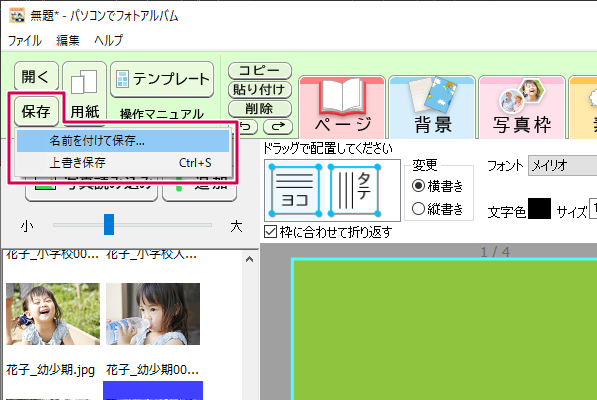Select the ヨコ horizontal text box icon
This screenshot has height=400, width=597.
click(x=294, y=190)
